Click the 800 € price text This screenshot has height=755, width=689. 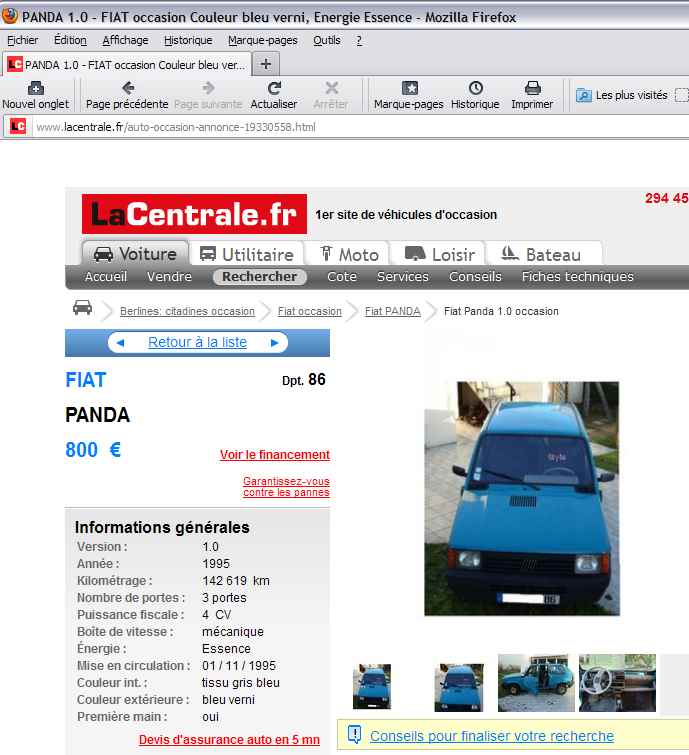tap(93, 450)
